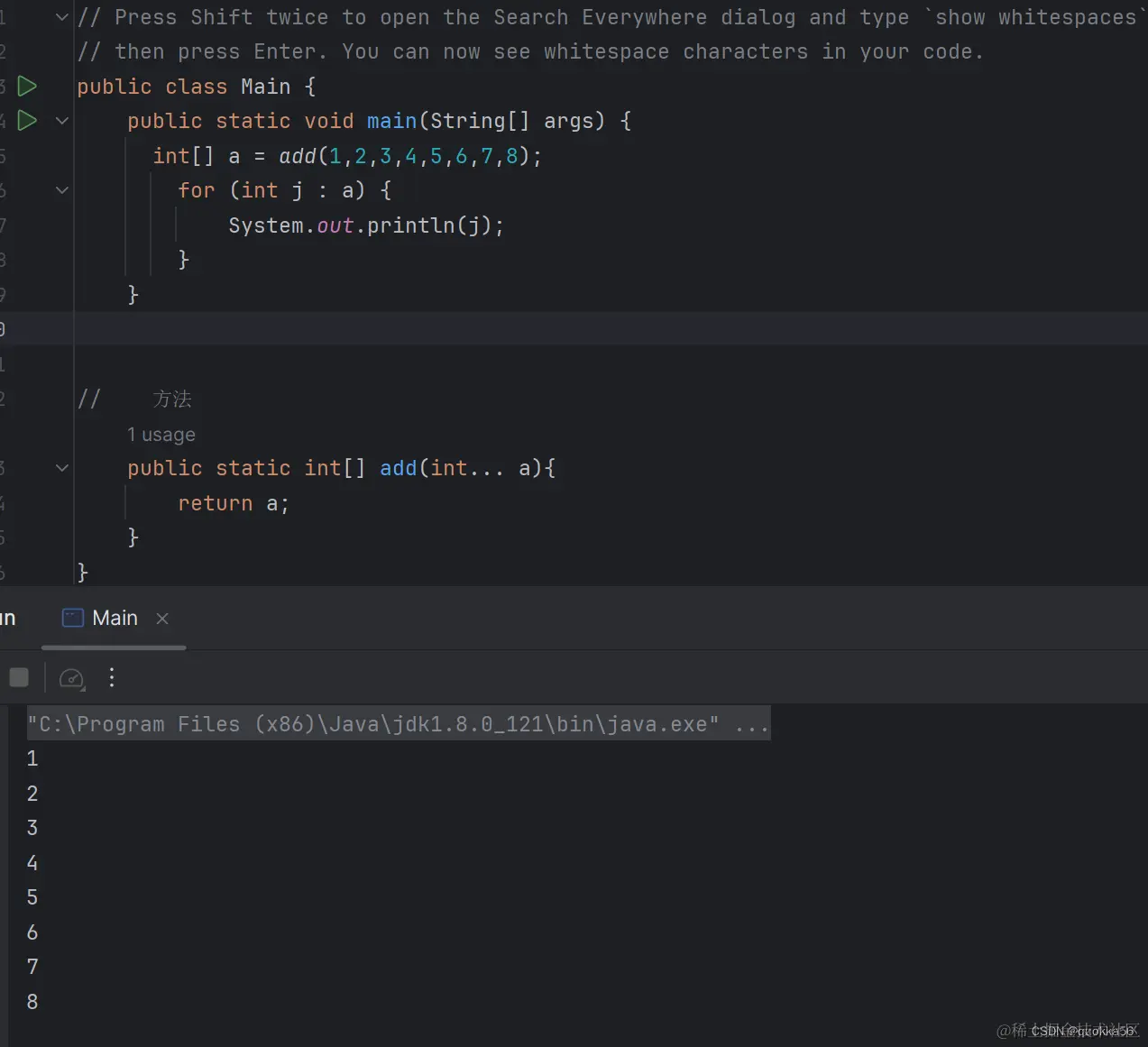Place the caret on the highlighted empty line
Image resolution: width=1148 pixels, height=1047 pixels.
coord(610,329)
